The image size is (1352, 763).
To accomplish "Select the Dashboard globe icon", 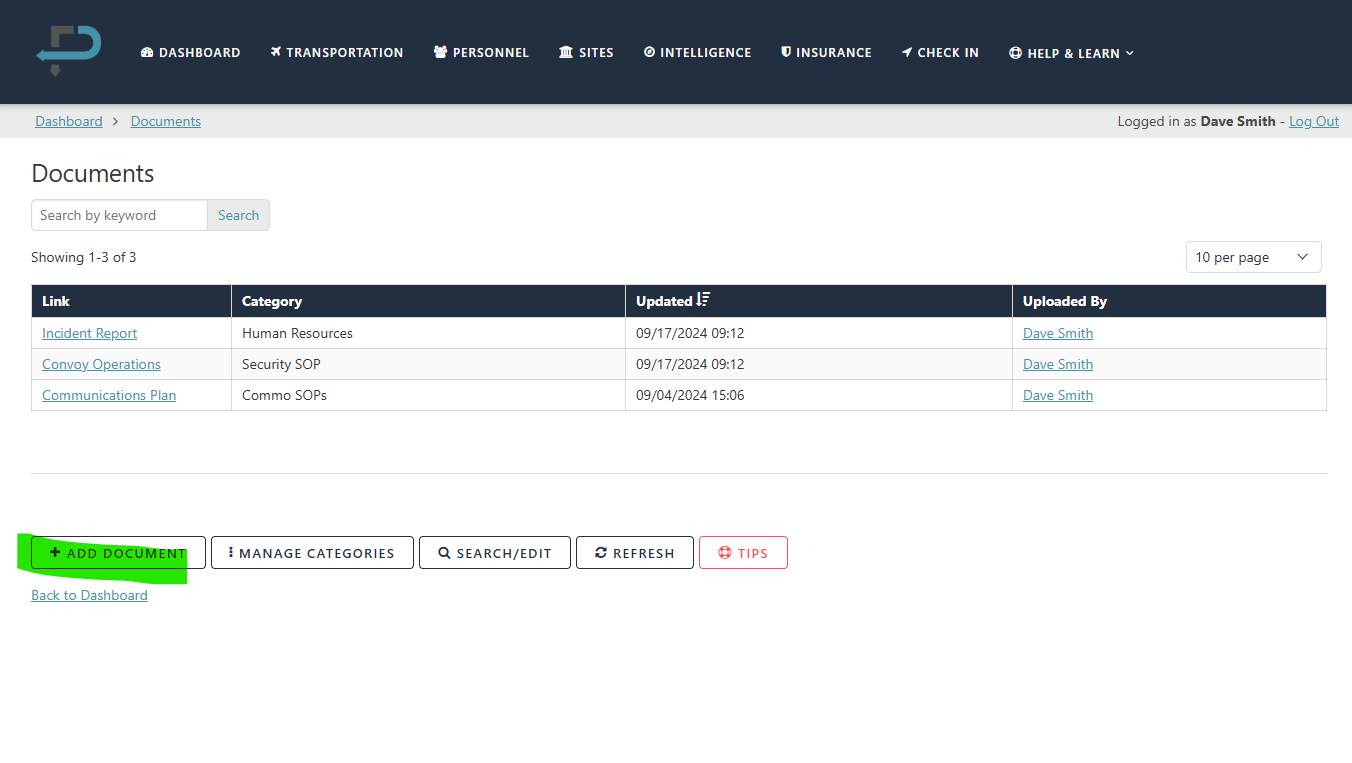I will [147, 52].
